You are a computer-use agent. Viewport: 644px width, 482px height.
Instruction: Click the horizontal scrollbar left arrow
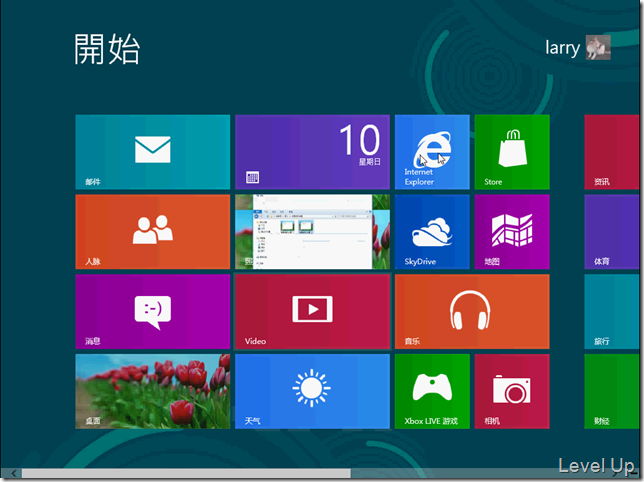point(13,473)
